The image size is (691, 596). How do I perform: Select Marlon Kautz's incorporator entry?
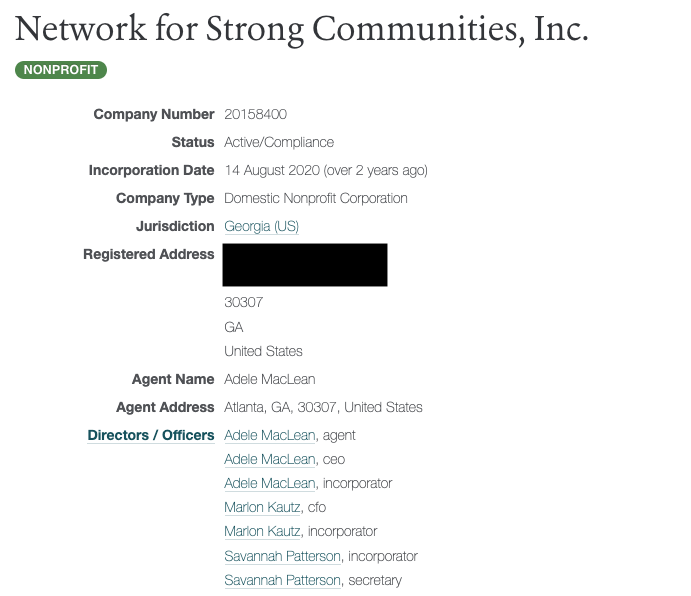point(264,531)
